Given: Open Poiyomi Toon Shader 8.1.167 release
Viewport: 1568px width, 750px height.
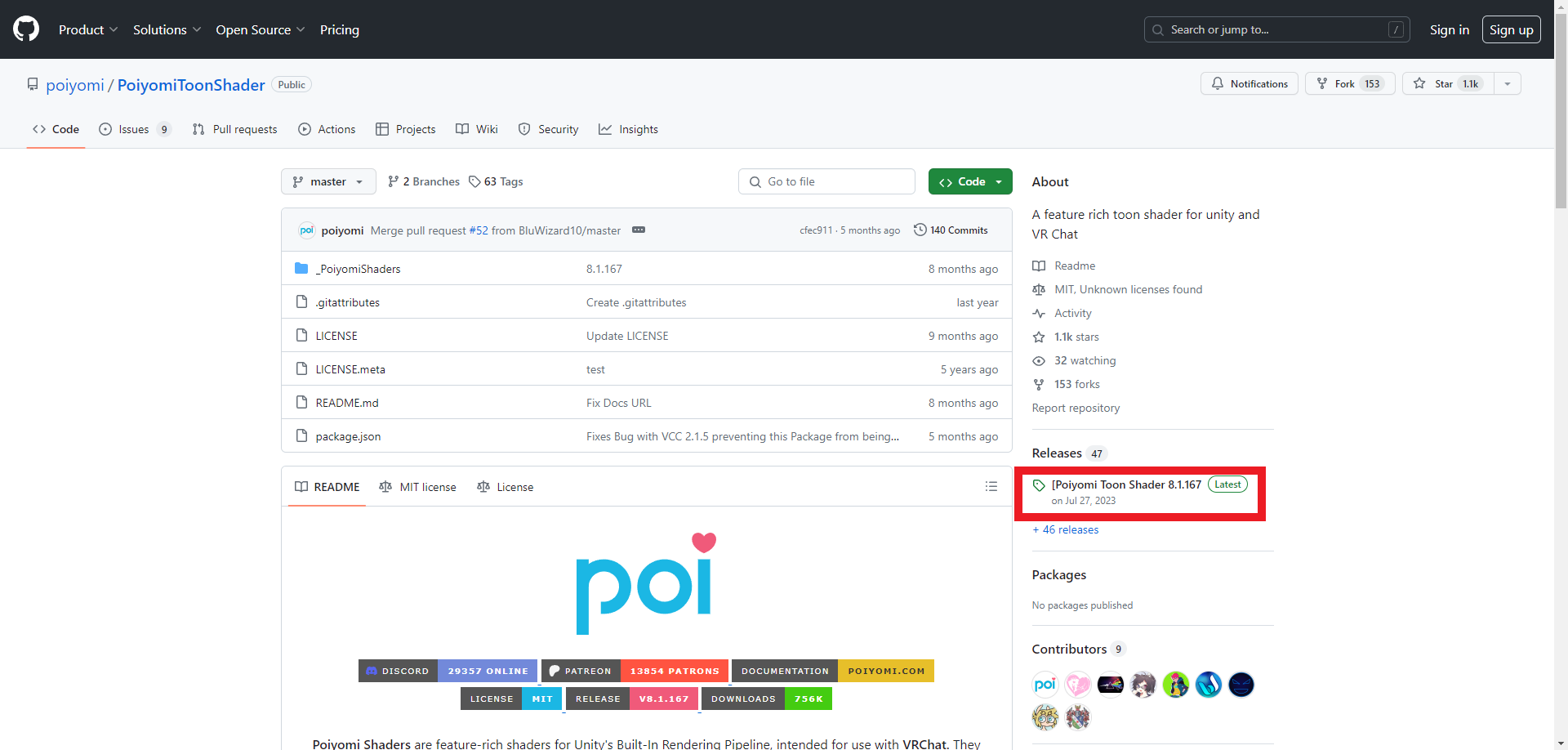Looking at the screenshot, I should (x=1126, y=484).
